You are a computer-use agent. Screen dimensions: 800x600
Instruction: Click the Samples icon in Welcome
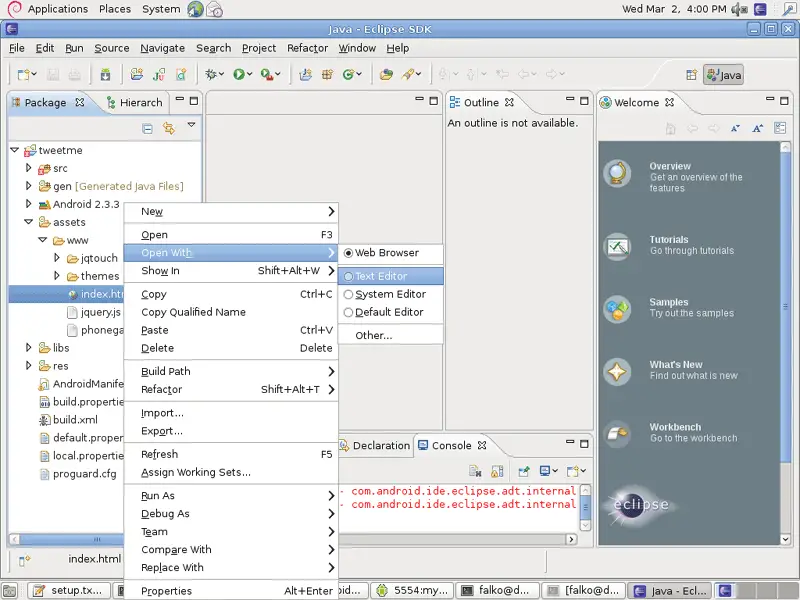click(617, 309)
